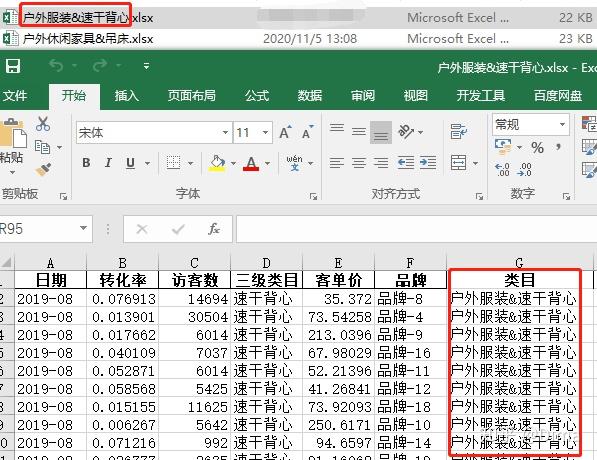This screenshot has height=460, width=597.
Task: Open the 数据 ribbon tab
Action: [310, 96]
